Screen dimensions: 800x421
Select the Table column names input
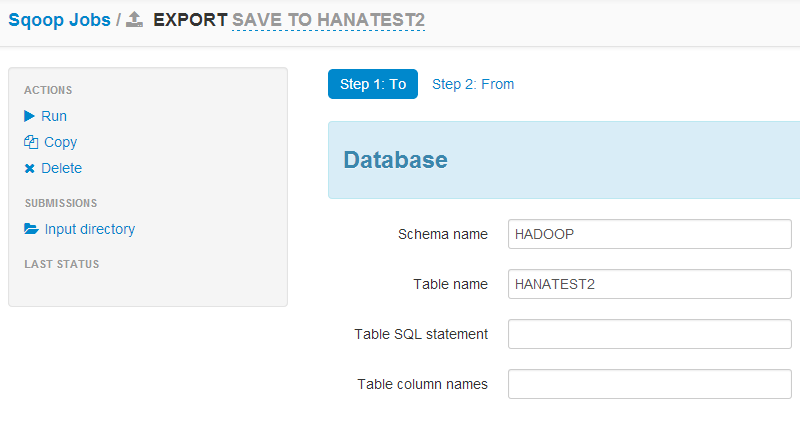(649, 384)
